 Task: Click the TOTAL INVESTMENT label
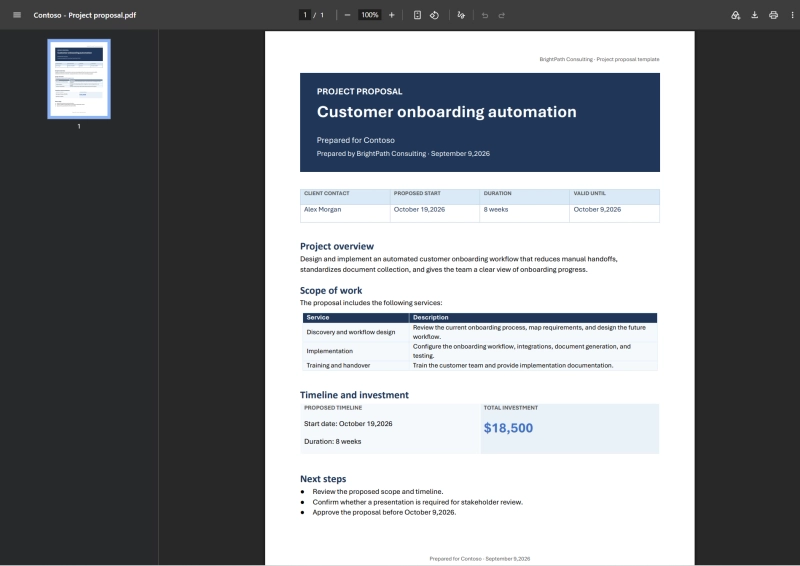coord(511,408)
